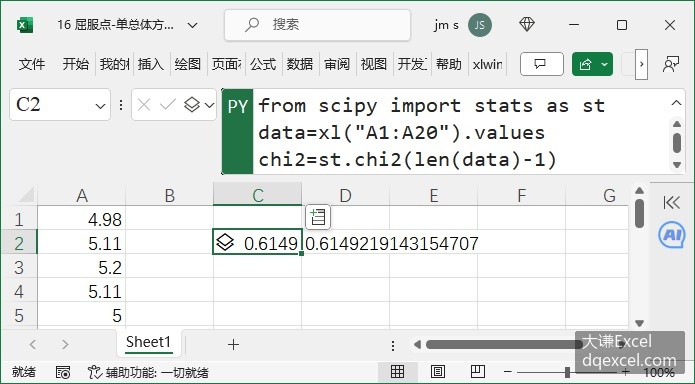Select column F header
Viewport: 695px width, 384px height.
521,195
